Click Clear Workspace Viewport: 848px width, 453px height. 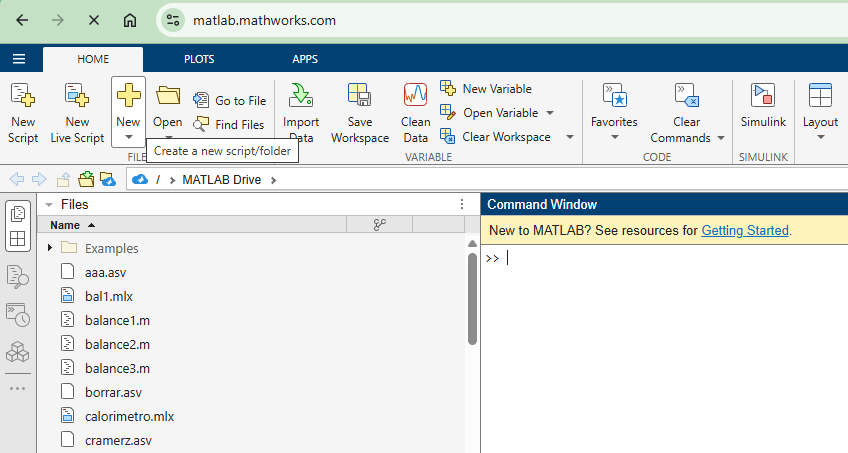[495, 137]
